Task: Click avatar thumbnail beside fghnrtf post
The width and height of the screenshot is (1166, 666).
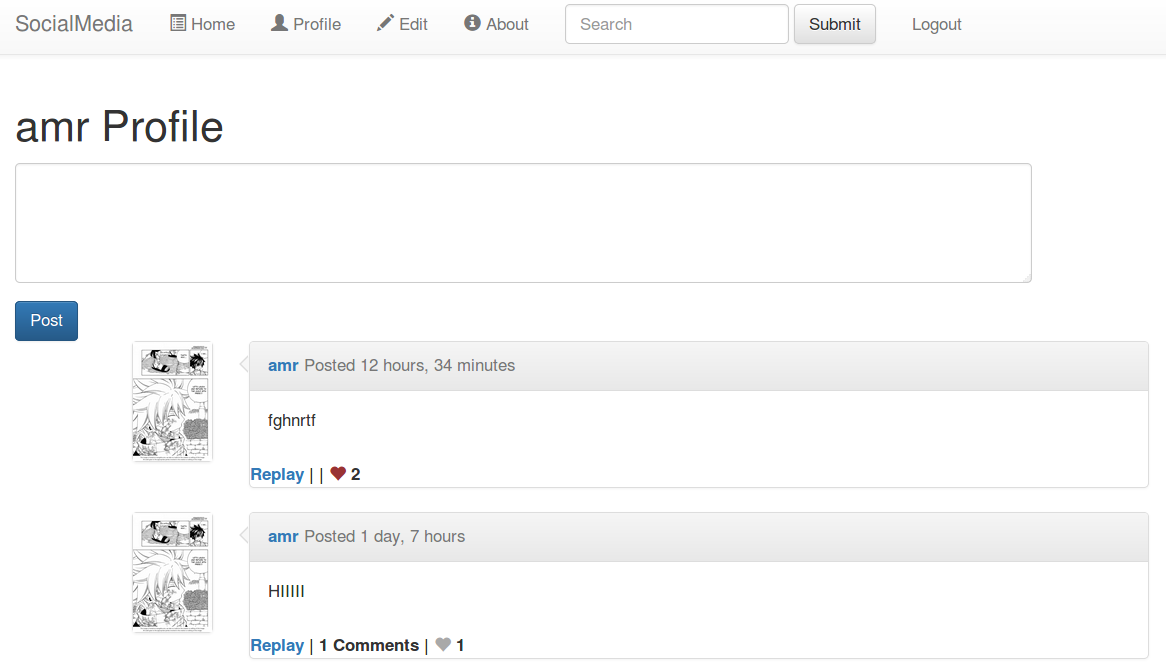Action: 173,401
